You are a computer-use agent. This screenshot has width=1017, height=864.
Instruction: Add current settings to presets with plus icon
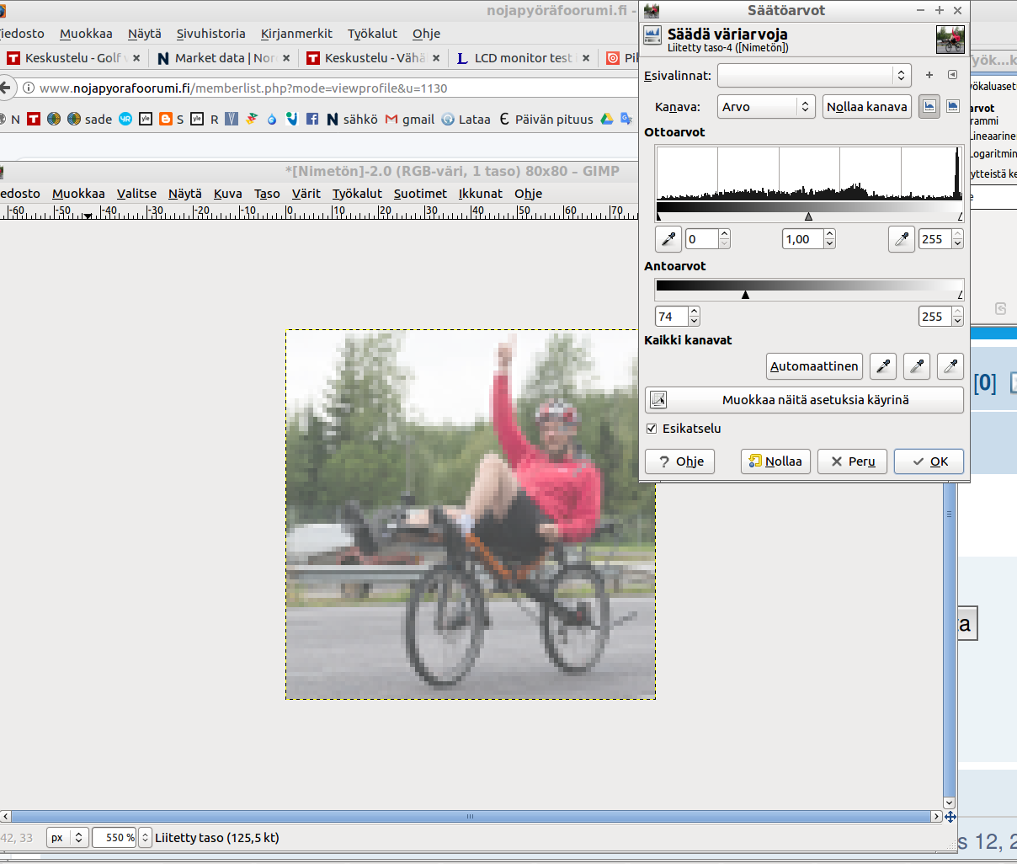(x=929, y=75)
